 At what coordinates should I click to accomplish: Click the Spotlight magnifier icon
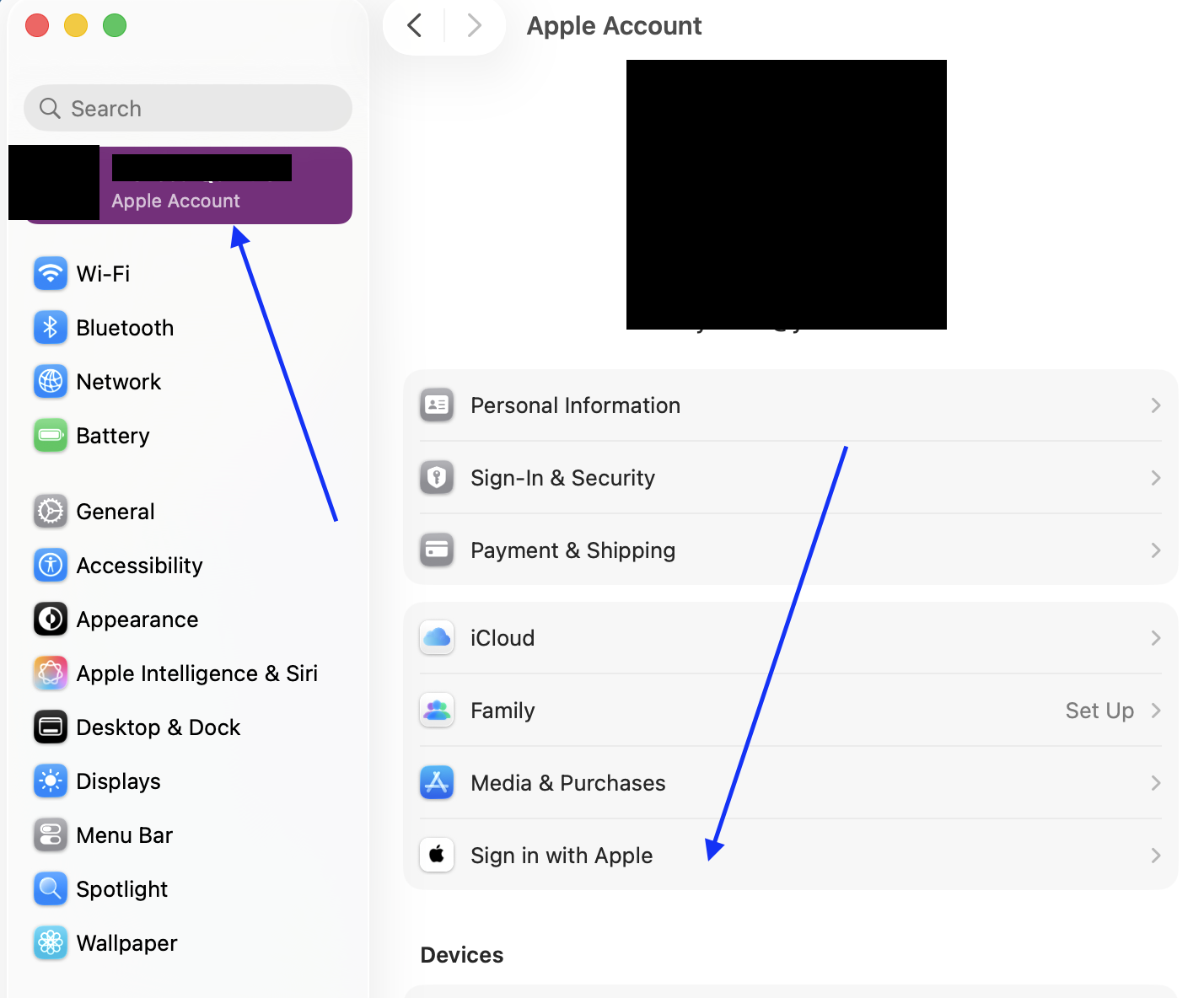click(x=51, y=889)
